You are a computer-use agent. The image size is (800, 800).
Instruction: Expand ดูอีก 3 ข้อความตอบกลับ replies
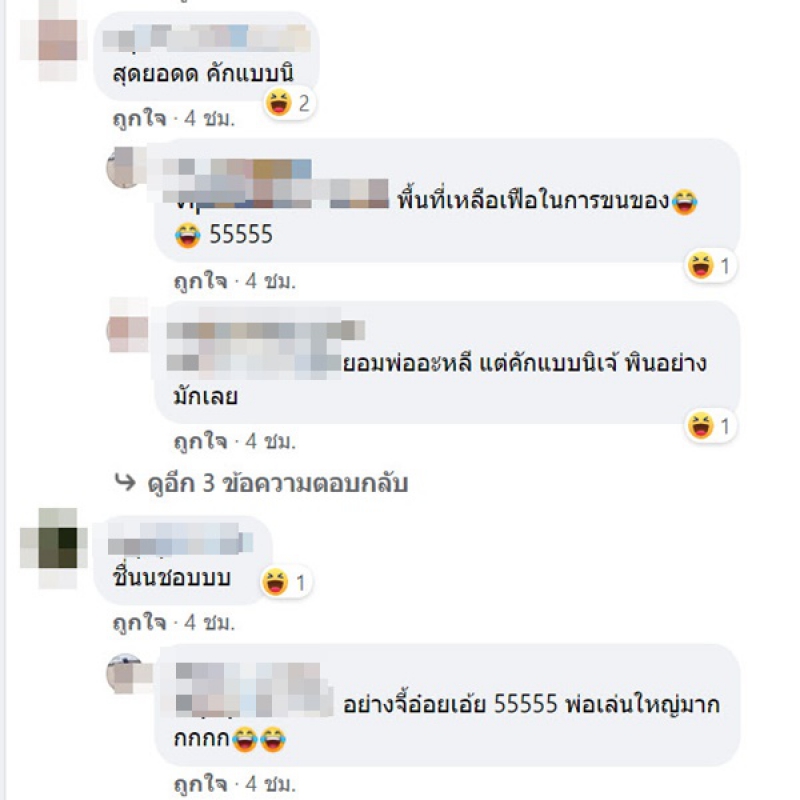(x=278, y=483)
